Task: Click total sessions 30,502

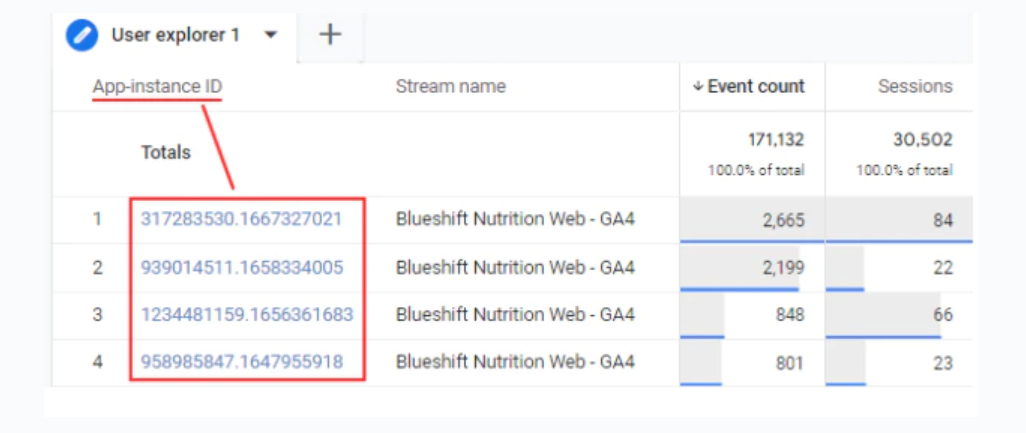Action: [x=925, y=139]
